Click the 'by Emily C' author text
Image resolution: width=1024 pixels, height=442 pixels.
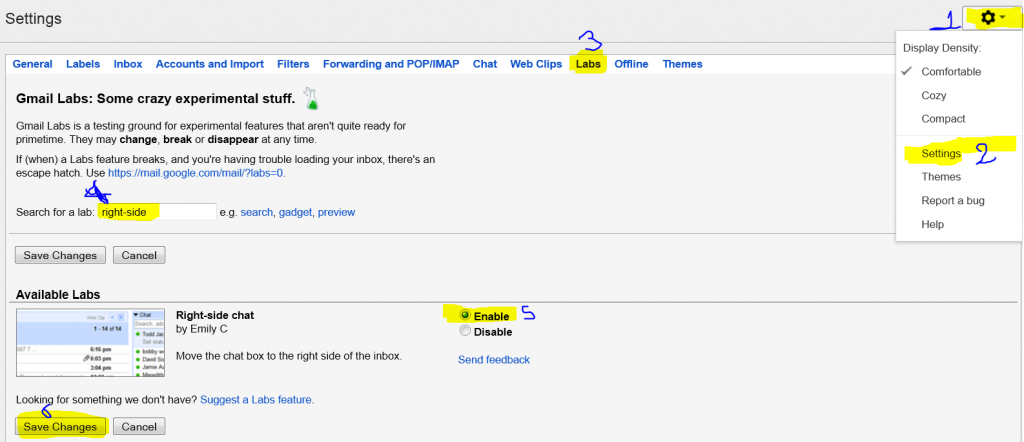click(x=202, y=329)
